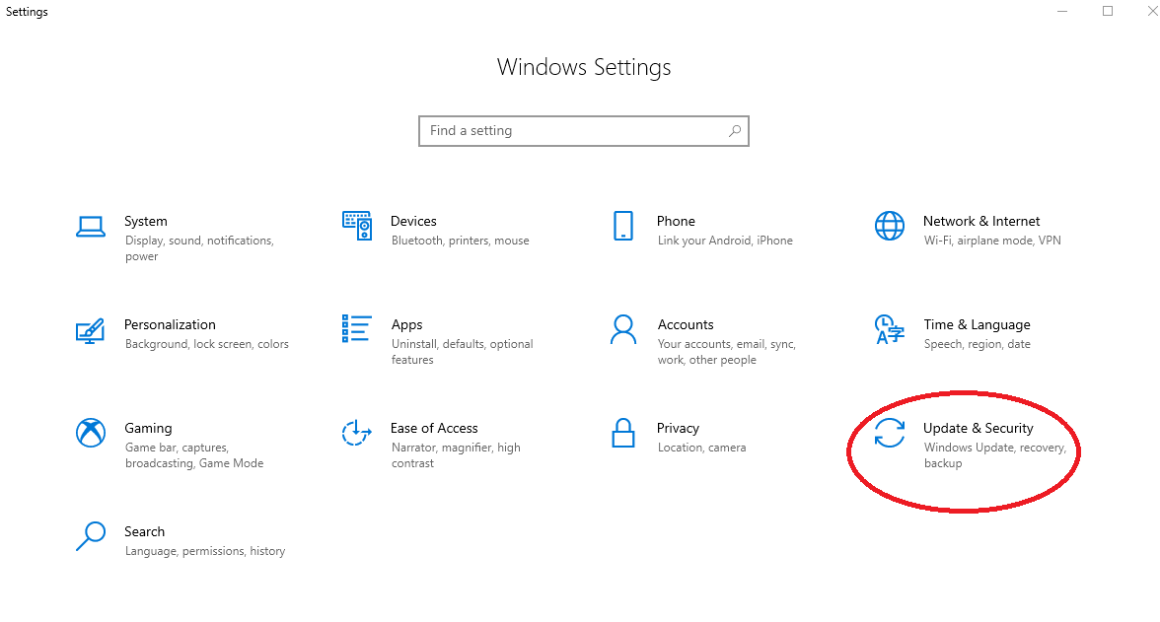Click the Devices Bluetooth icon

(357, 227)
